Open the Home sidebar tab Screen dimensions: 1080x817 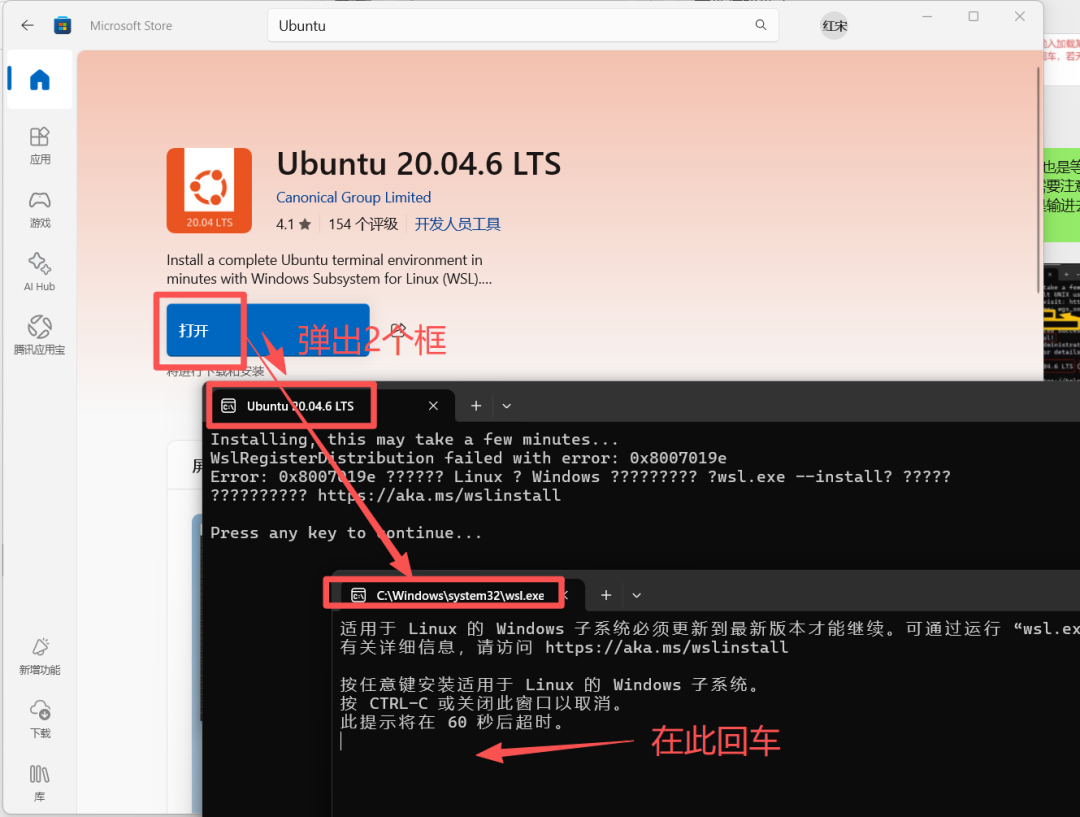coord(40,79)
